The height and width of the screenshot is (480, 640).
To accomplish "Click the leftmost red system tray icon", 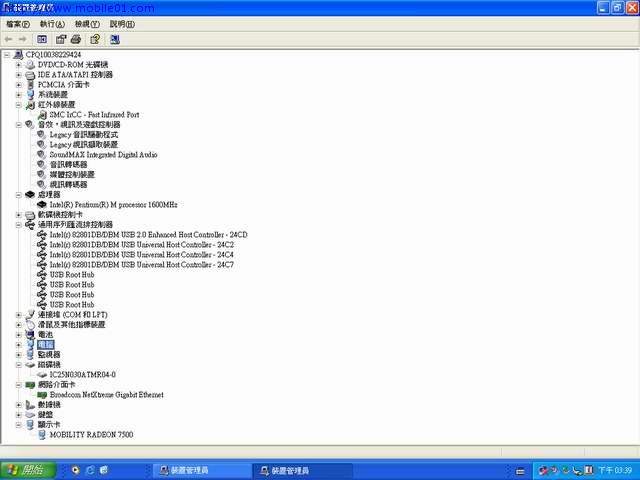I will click(543, 470).
